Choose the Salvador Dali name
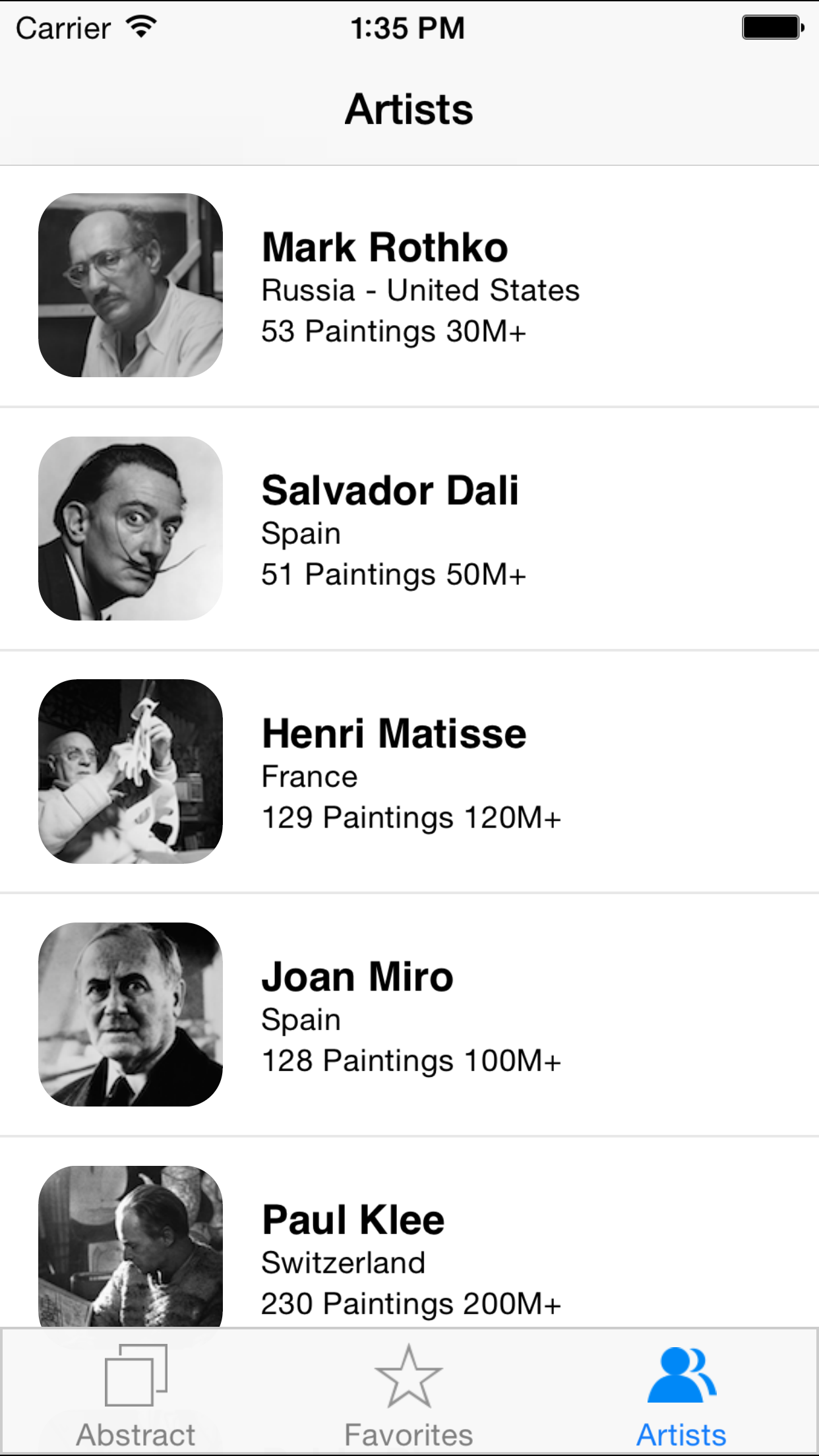 (x=390, y=491)
